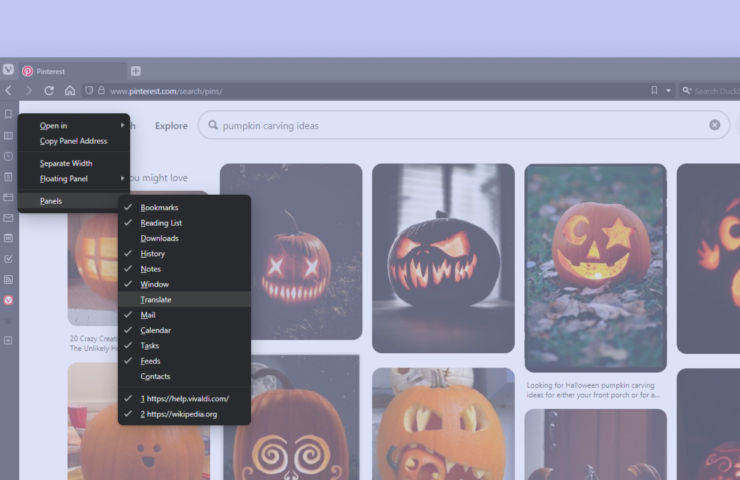The height and width of the screenshot is (480, 740).
Task: Click the Explore link on Pinterest
Action: [x=171, y=126]
